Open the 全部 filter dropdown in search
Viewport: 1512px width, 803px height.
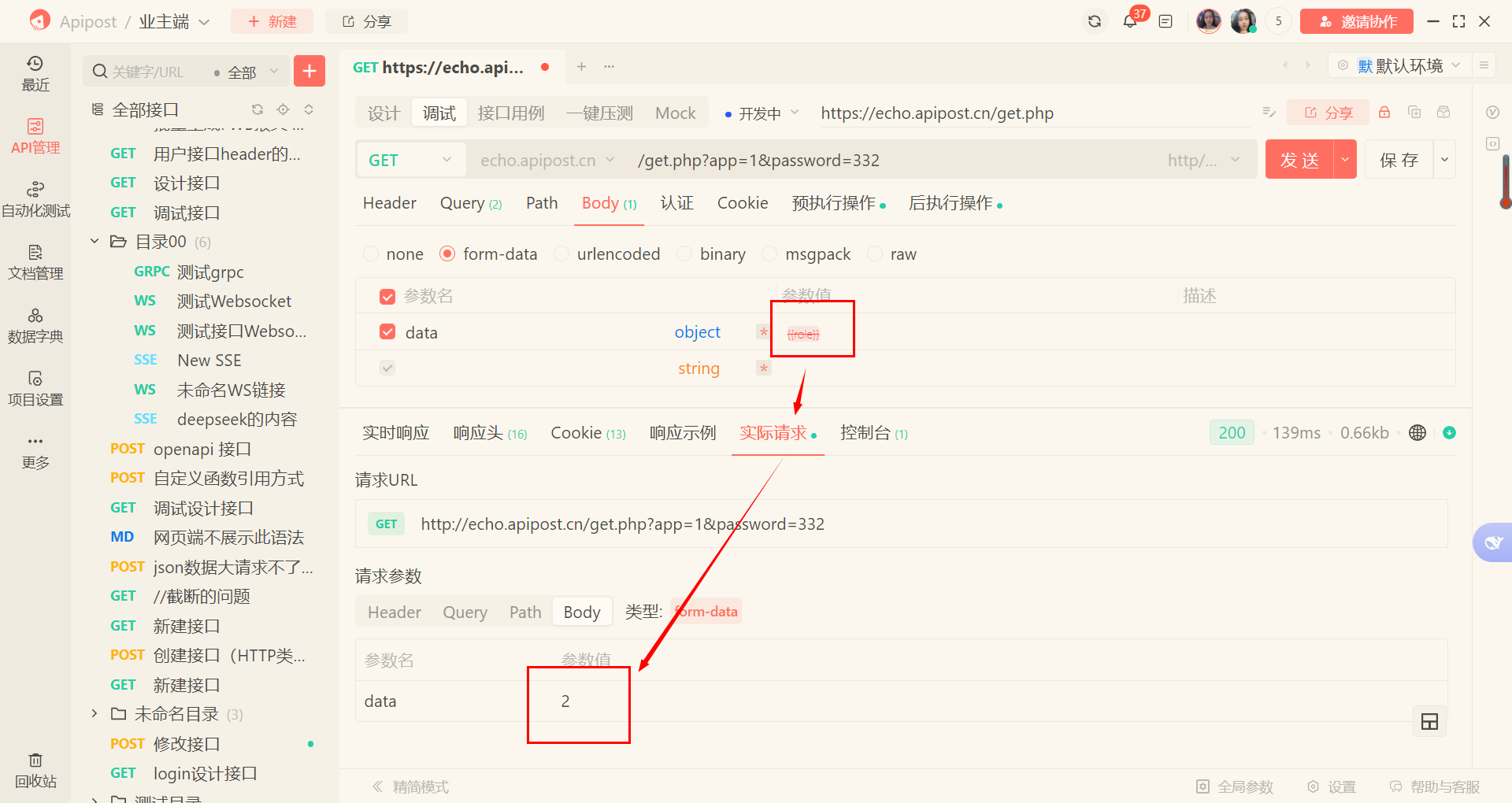coord(246,72)
